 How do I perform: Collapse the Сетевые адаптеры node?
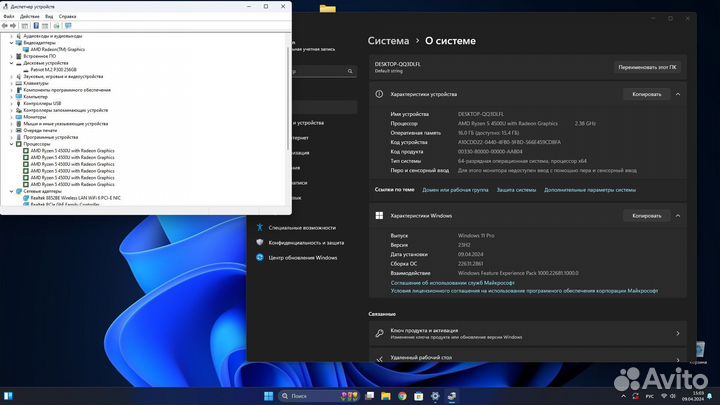point(11,191)
